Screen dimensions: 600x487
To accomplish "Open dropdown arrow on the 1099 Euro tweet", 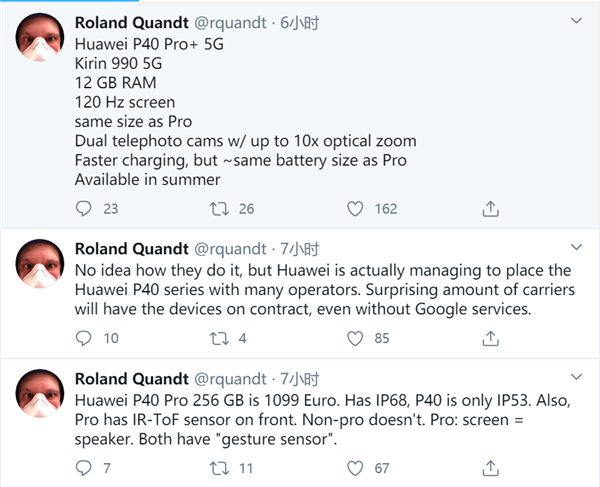I will (x=575, y=377).
